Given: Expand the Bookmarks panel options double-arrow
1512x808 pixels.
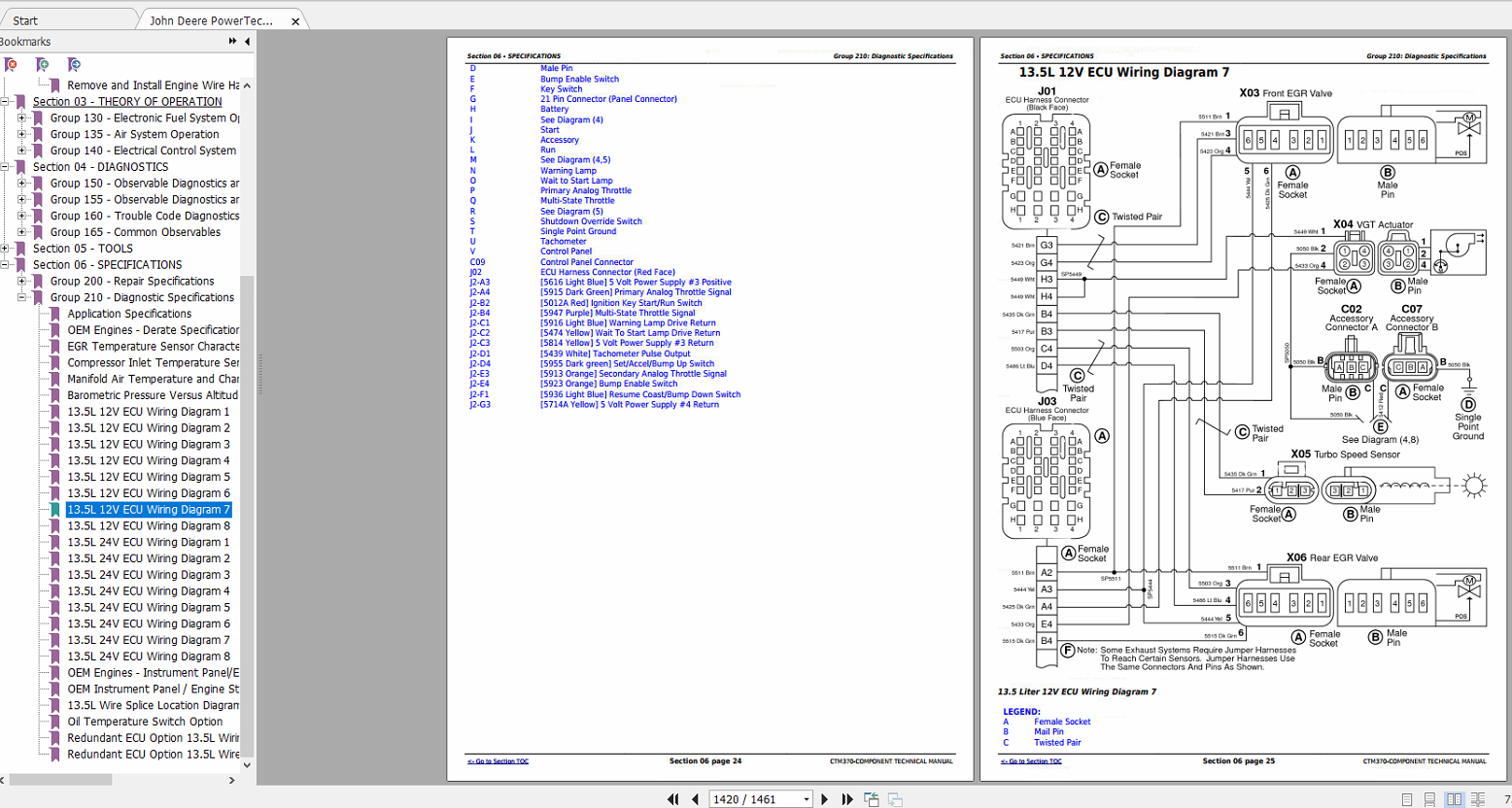Looking at the screenshot, I should pos(232,42).
